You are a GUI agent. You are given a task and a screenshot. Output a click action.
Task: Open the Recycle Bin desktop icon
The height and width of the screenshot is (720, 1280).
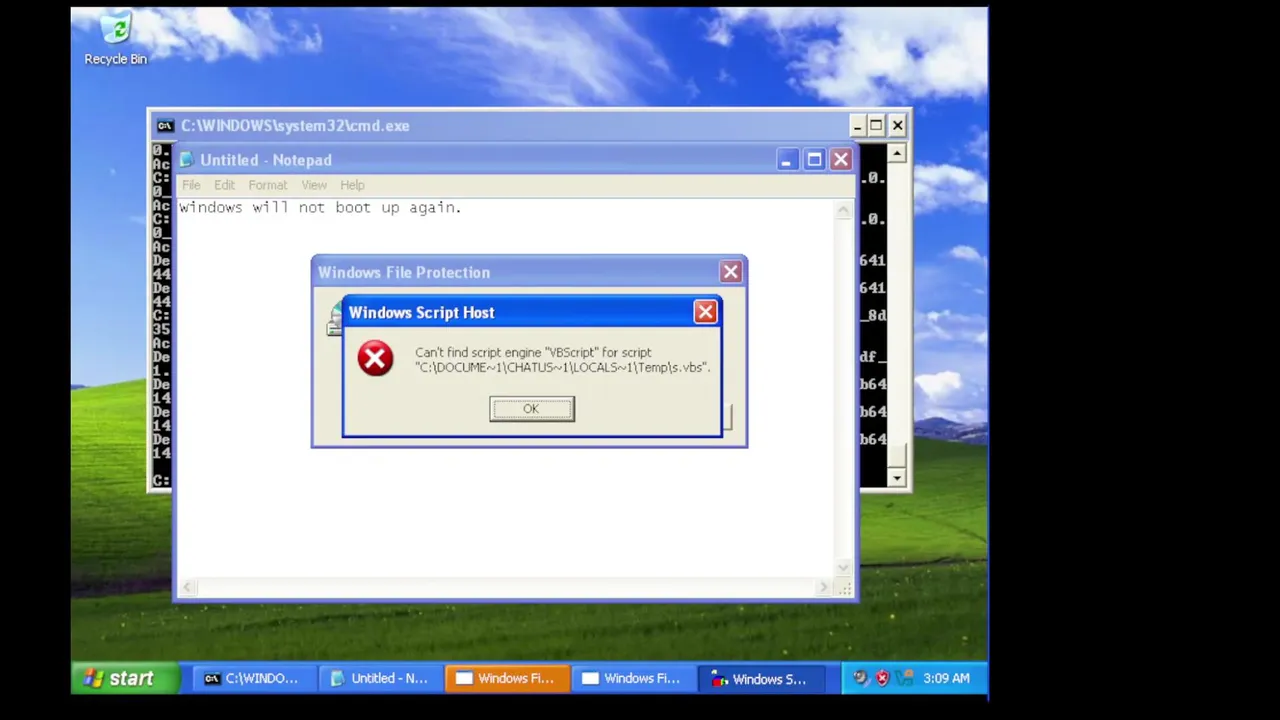pos(115,40)
